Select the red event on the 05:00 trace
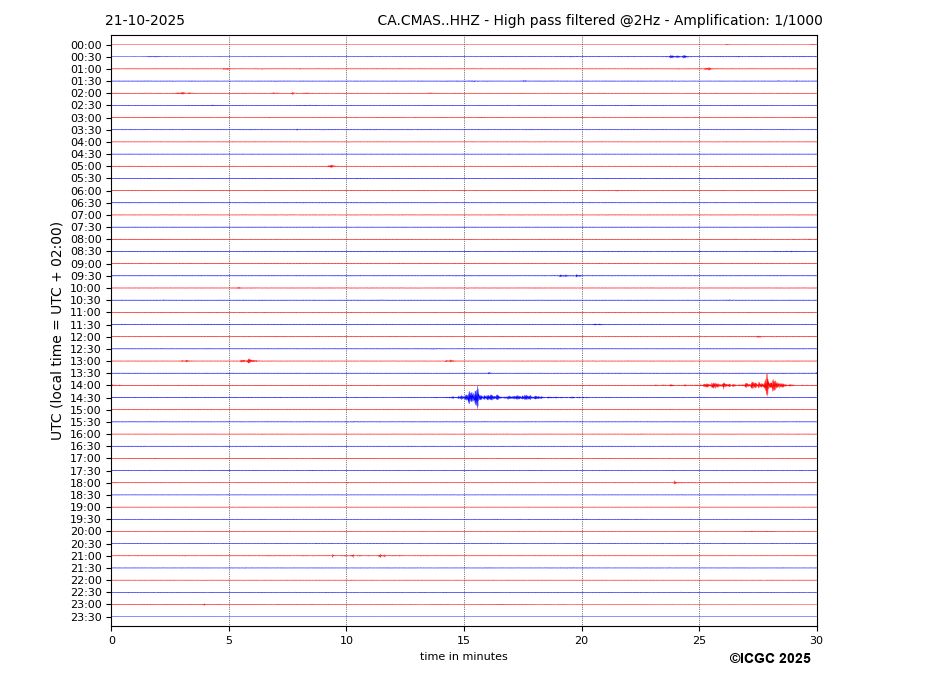 click(331, 166)
